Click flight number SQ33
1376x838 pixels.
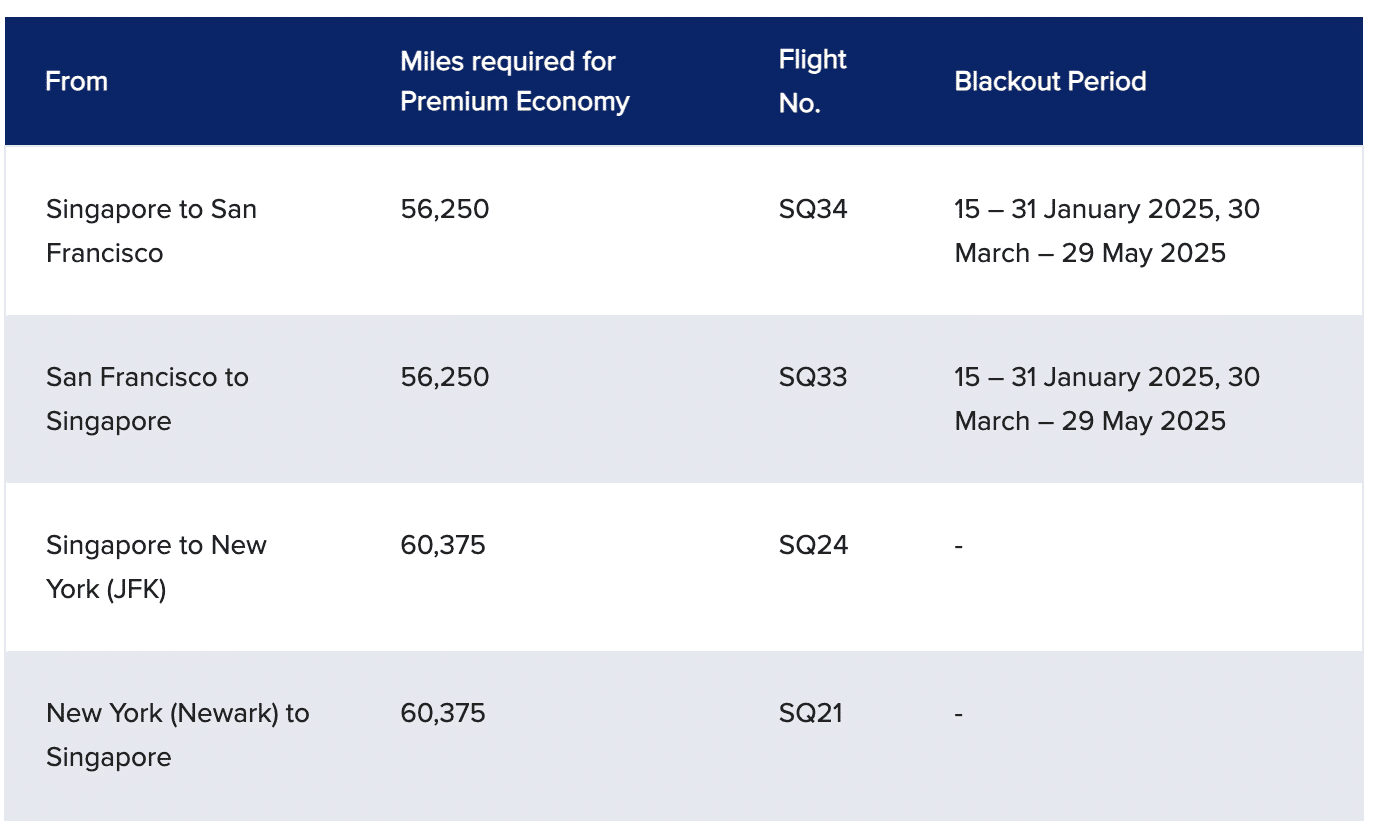tap(813, 377)
